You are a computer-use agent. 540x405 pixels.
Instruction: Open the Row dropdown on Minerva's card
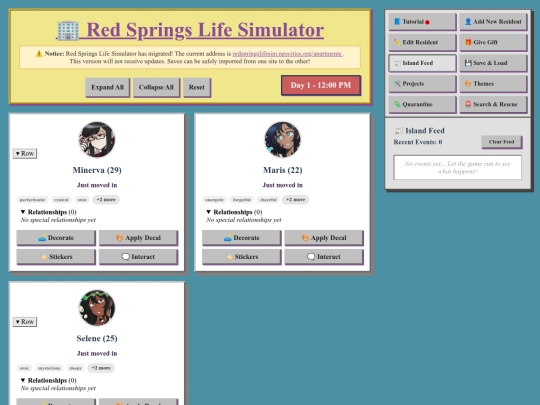25,154
